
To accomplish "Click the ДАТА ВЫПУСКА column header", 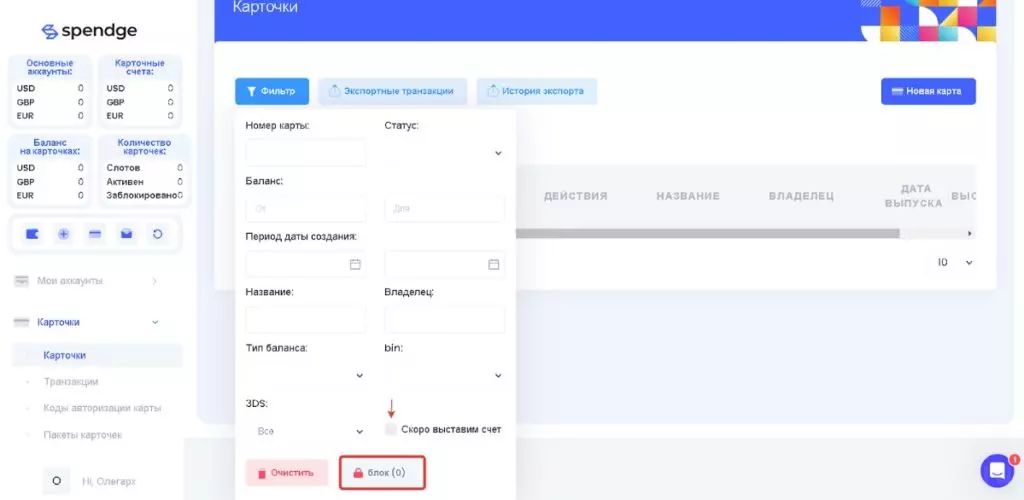I will click(914, 196).
